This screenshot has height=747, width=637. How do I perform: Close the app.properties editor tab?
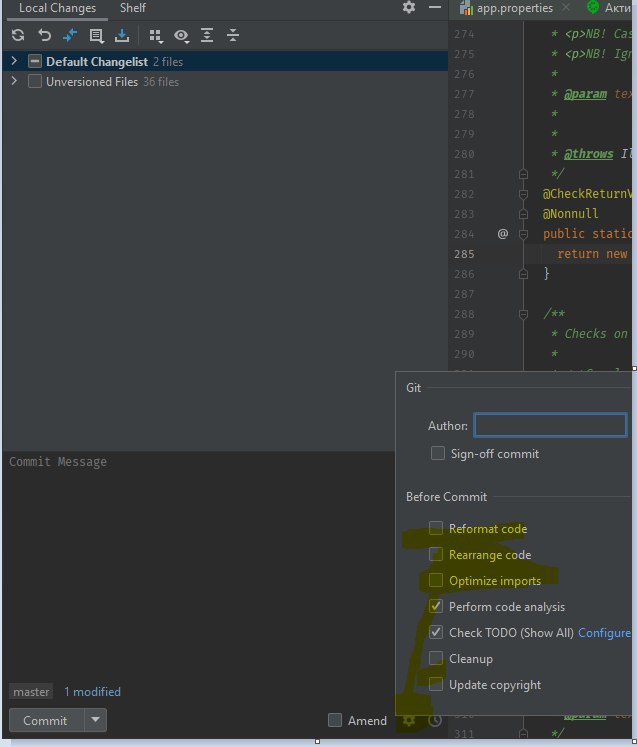click(566, 7)
